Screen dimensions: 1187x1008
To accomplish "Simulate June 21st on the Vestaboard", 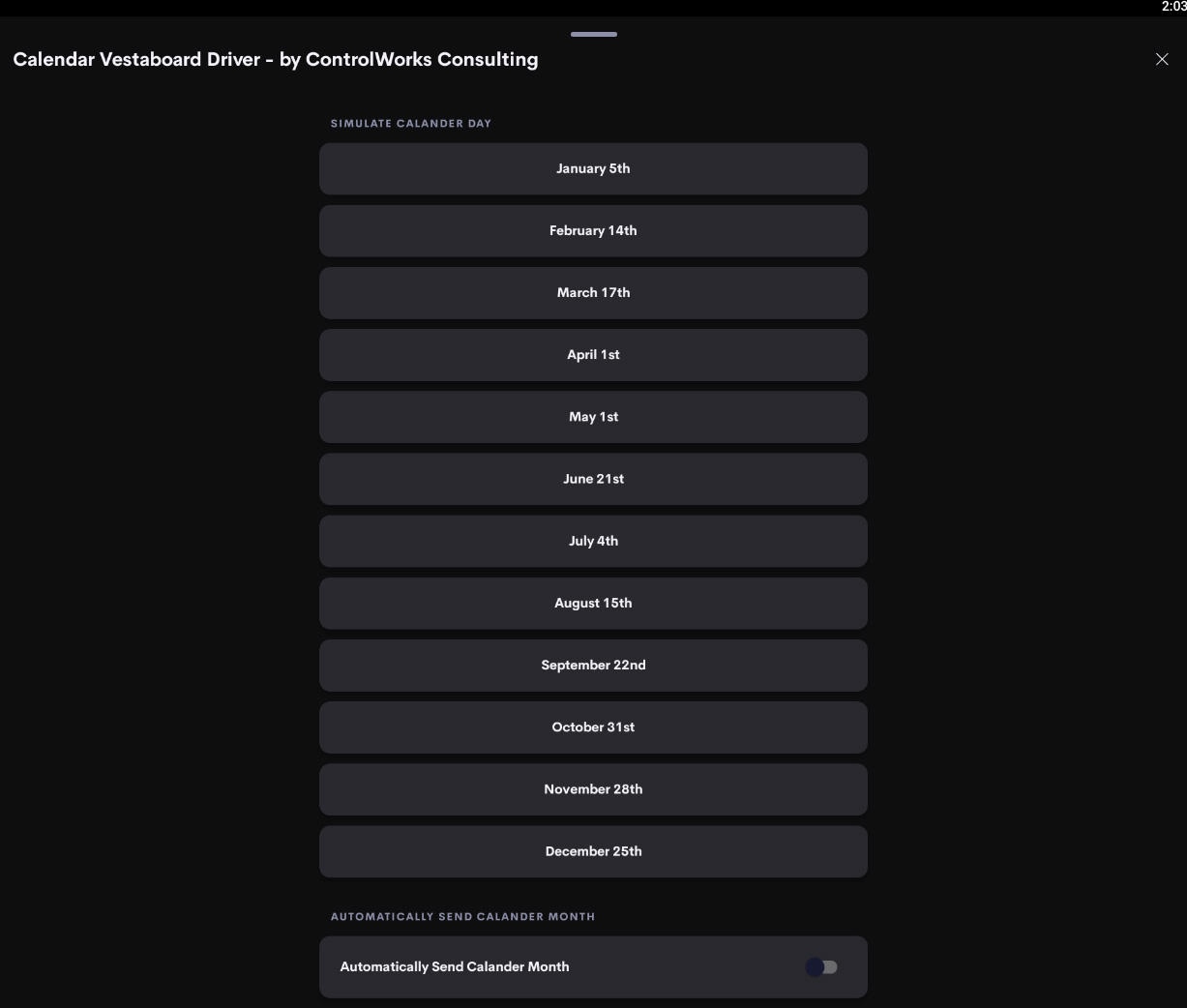I will coord(593,479).
